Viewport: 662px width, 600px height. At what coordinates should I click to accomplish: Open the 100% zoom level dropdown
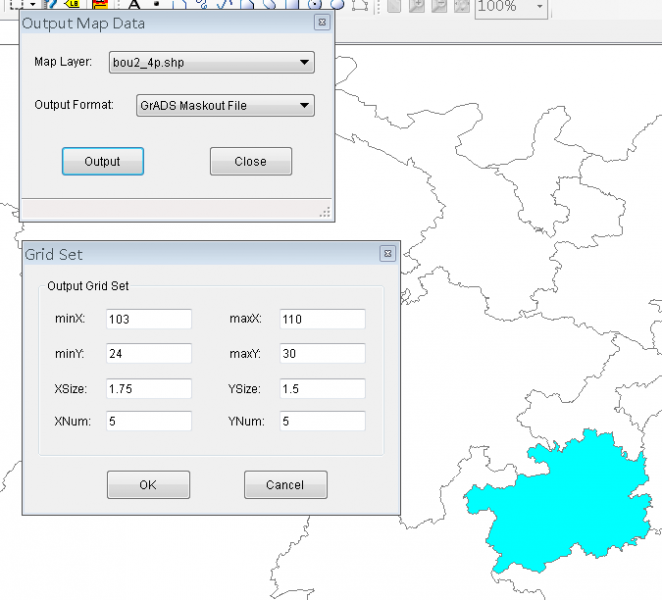click(541, 6)
